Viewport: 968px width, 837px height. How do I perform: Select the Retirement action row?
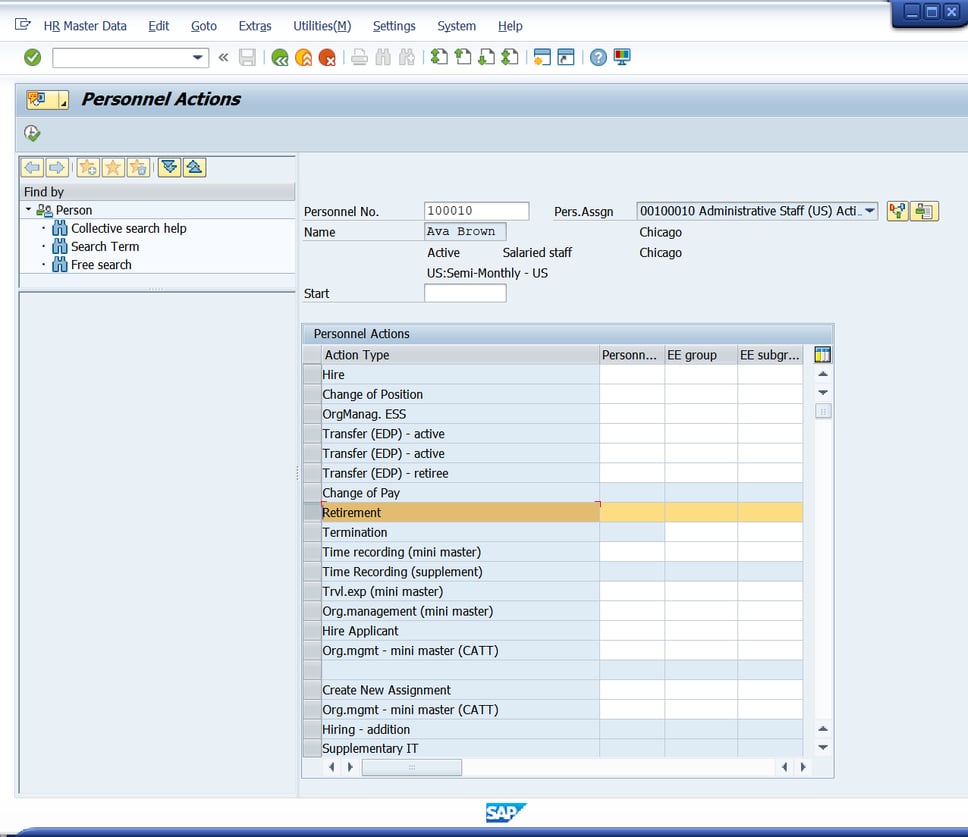pyautogui.click(x=400, y=512)
